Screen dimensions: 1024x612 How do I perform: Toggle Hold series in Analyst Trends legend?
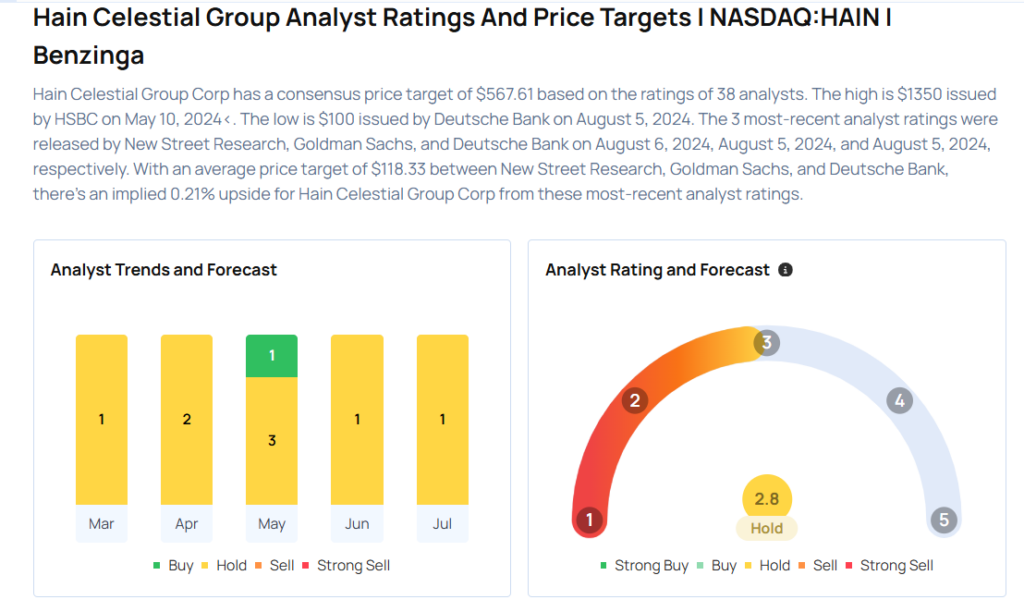click(x=224, y=566)
